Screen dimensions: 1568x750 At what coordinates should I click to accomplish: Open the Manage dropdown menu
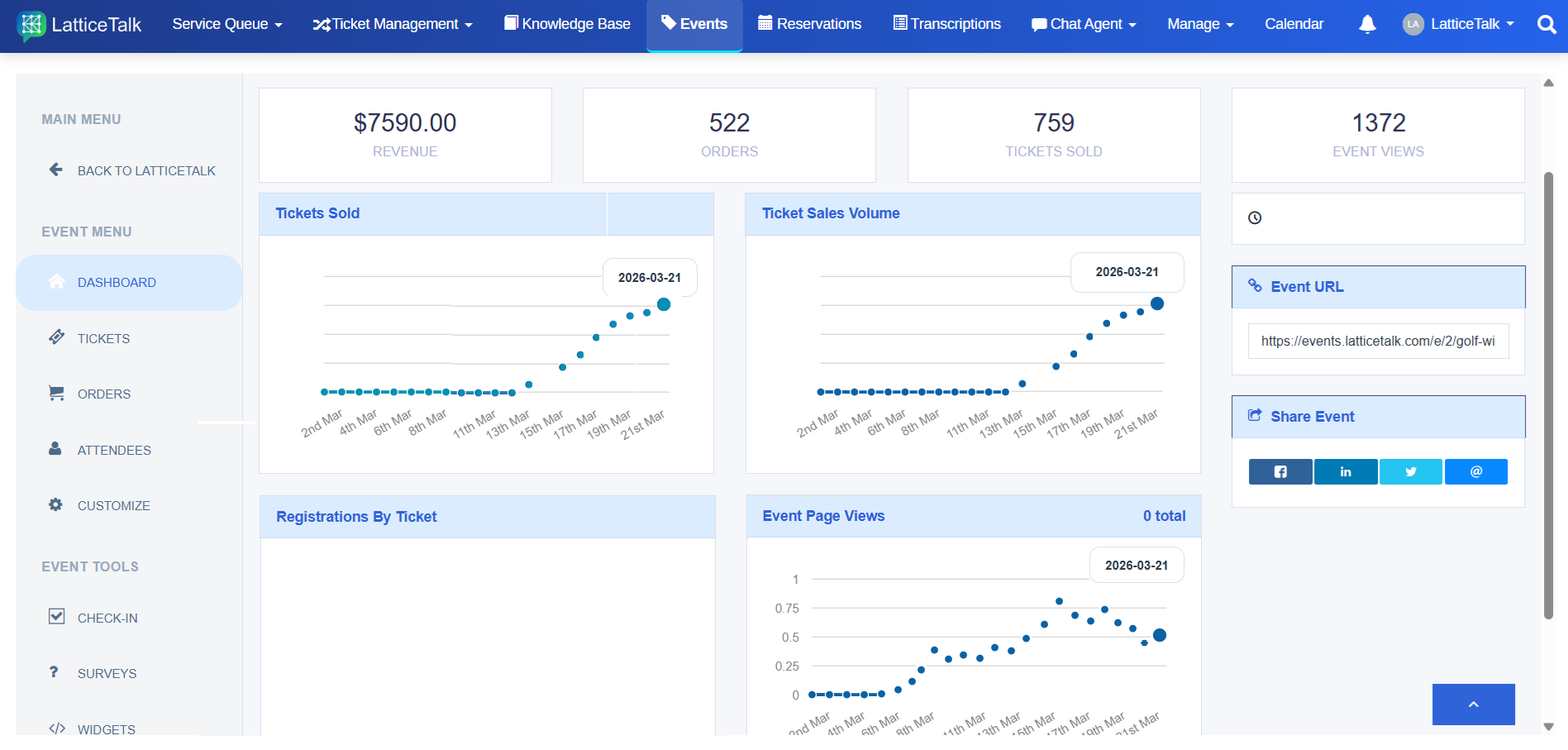[1200, 24]
